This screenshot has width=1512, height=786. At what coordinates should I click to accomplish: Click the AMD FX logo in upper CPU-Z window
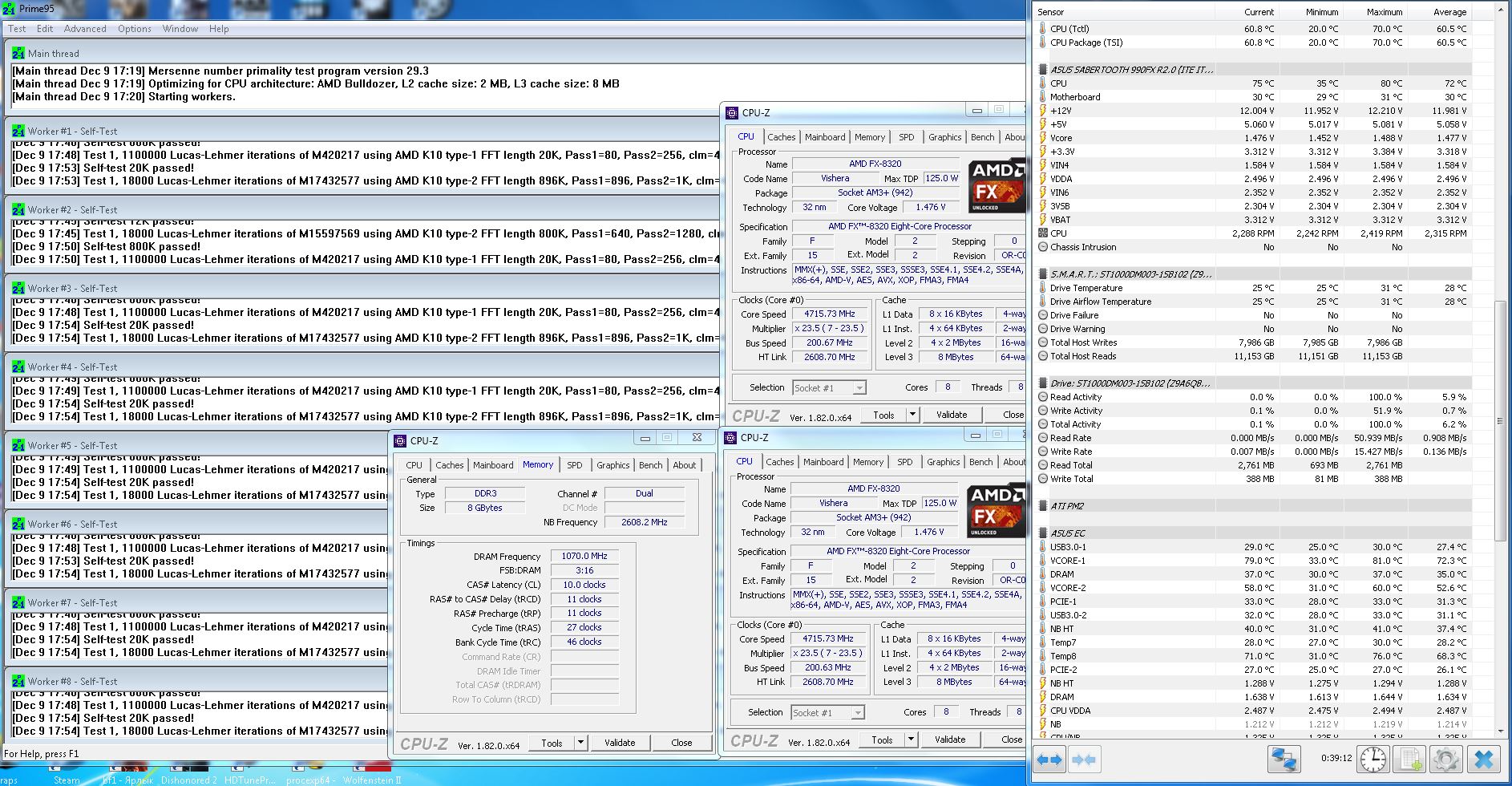[997, 186]
